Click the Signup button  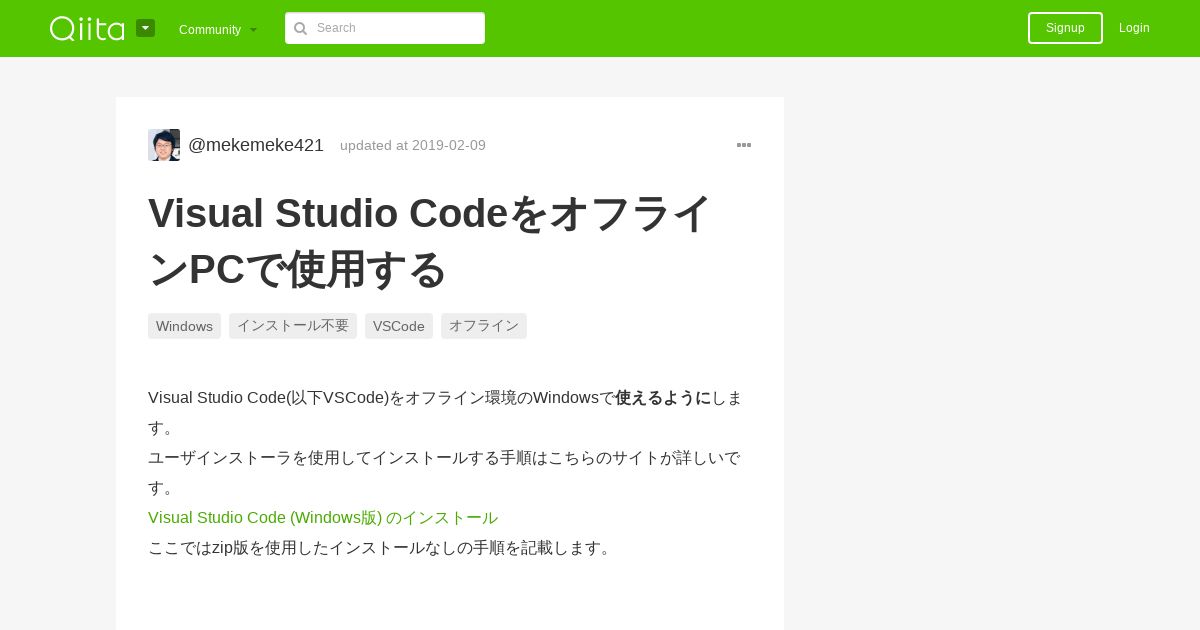pos(1065,28)
